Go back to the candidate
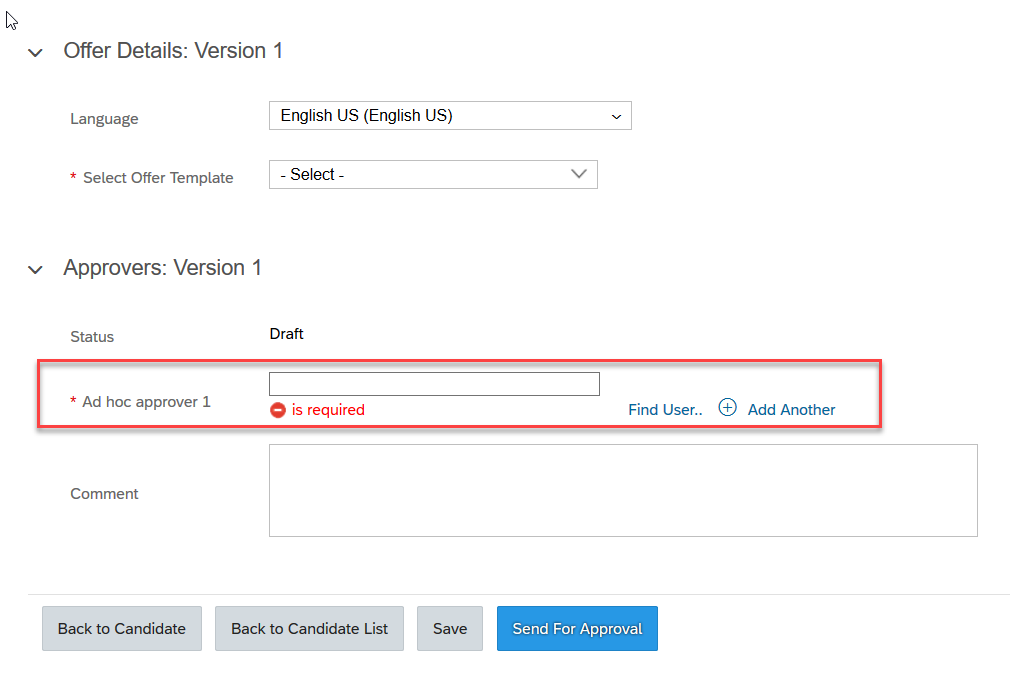Image resolution: width=1010 pixels, height=674 pixels. (122, 628)
